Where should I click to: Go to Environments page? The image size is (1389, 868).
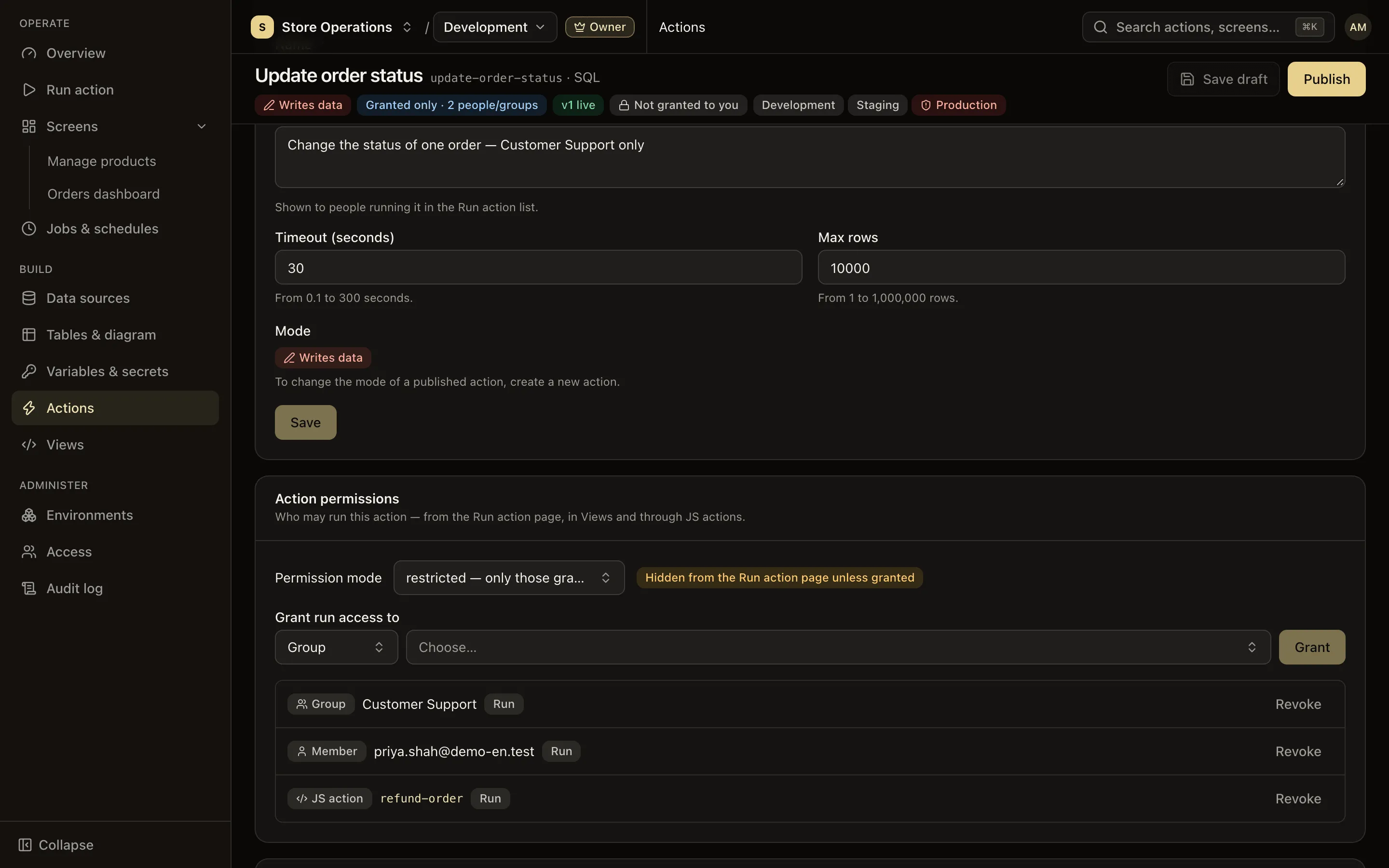(x=115, y=515)
